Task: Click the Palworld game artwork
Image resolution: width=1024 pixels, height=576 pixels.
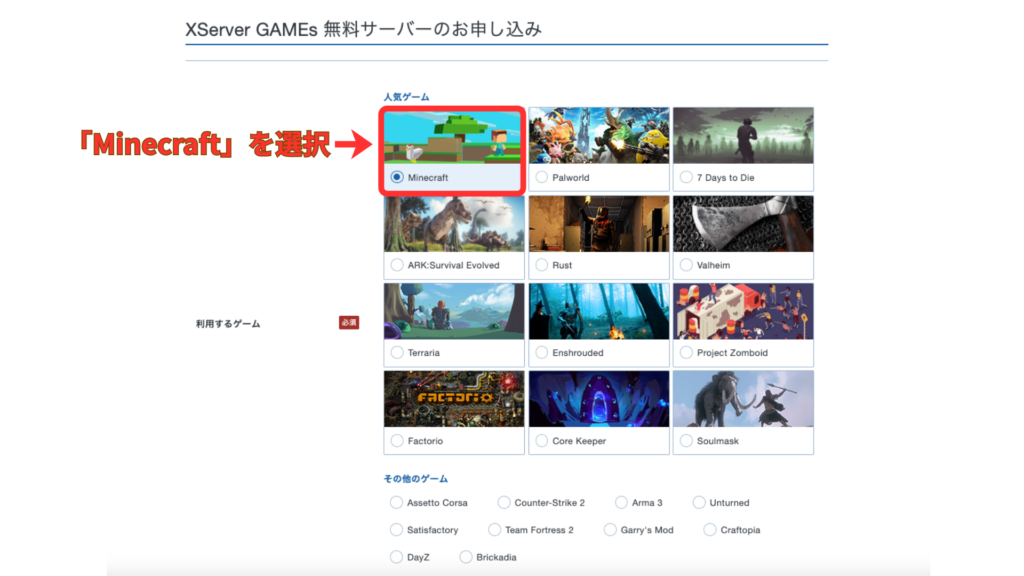Action: 598,135
